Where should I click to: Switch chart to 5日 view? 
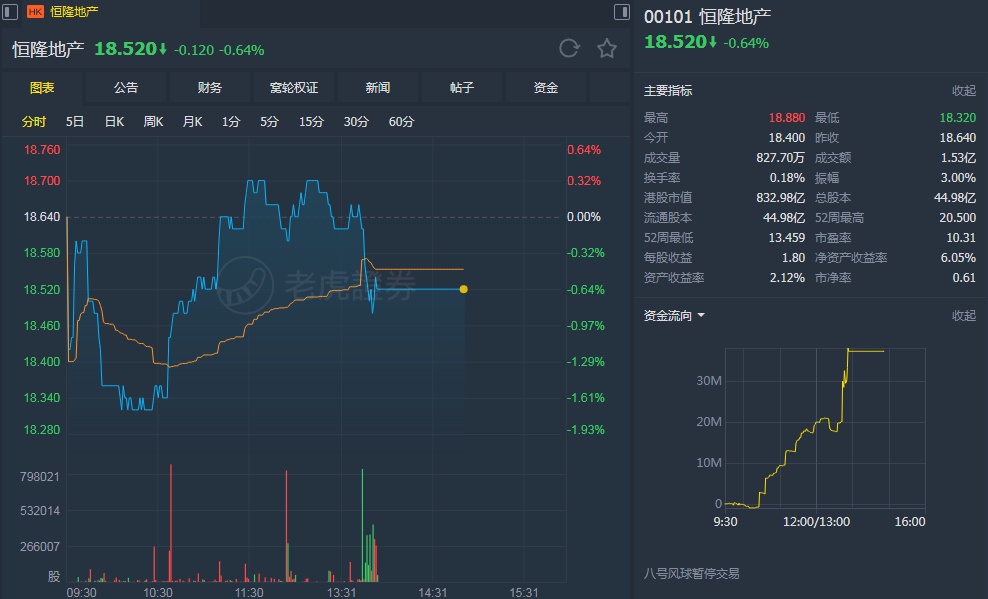click(75, 122)
